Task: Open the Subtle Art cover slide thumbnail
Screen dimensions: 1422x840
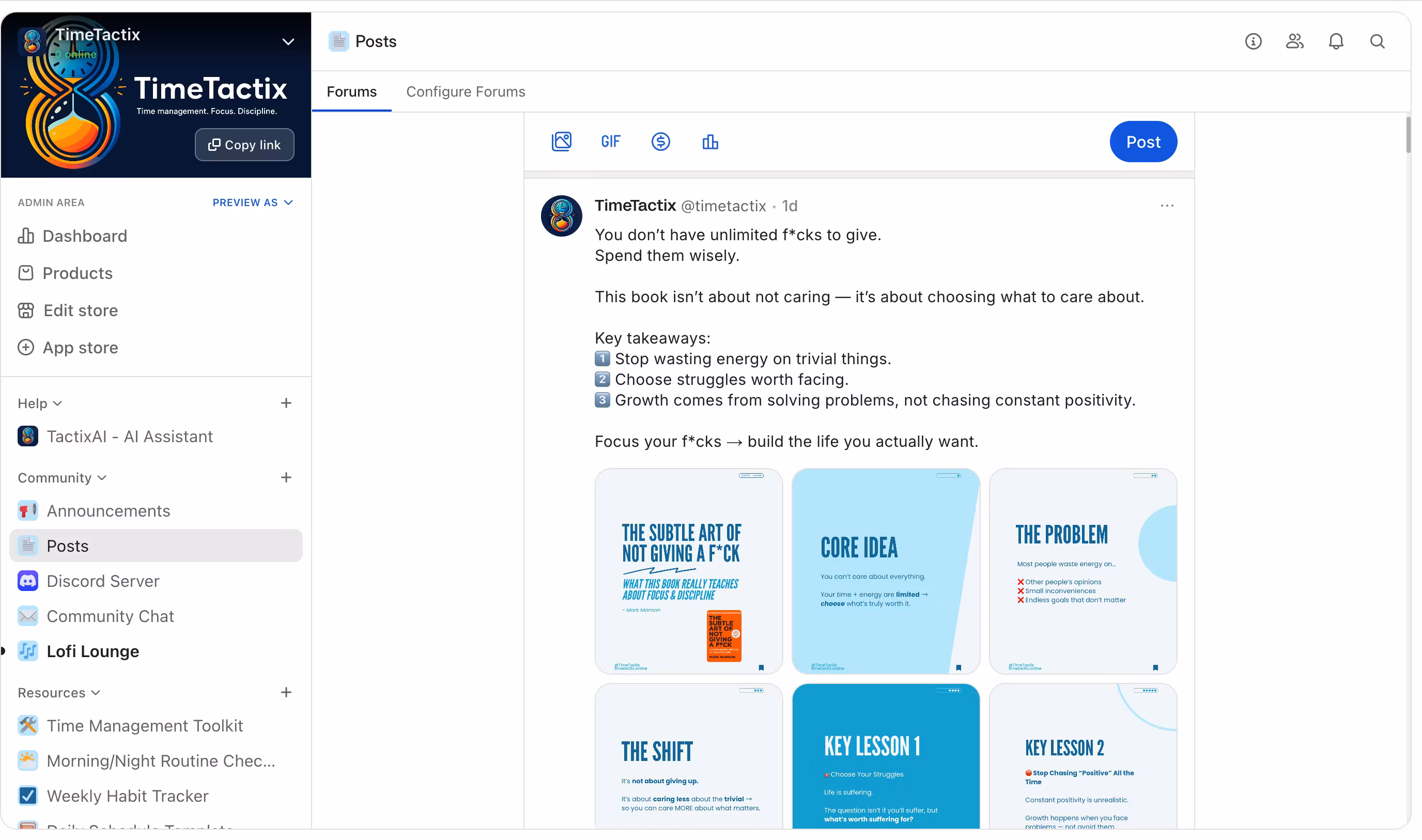Action: pos(689,571)
